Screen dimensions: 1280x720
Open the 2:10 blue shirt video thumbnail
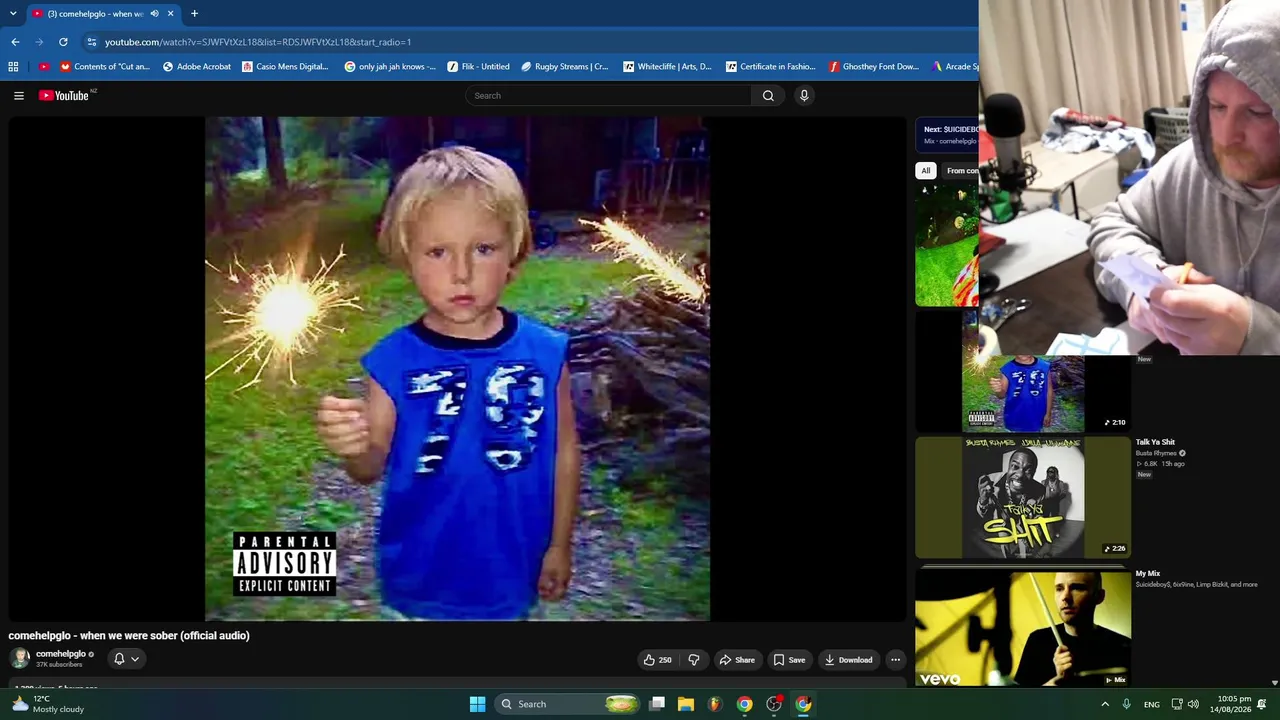[1023, 393]
